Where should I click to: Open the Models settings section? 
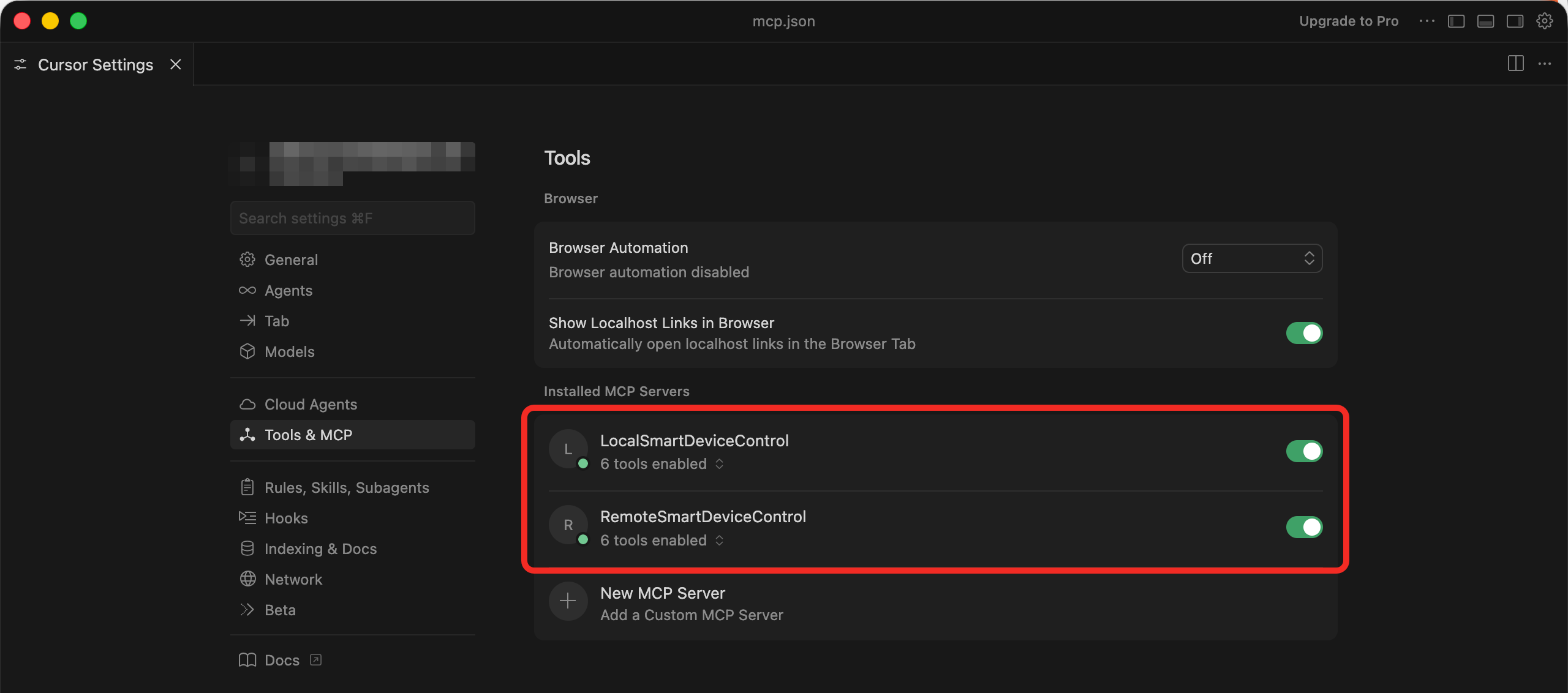pos(289,351)
